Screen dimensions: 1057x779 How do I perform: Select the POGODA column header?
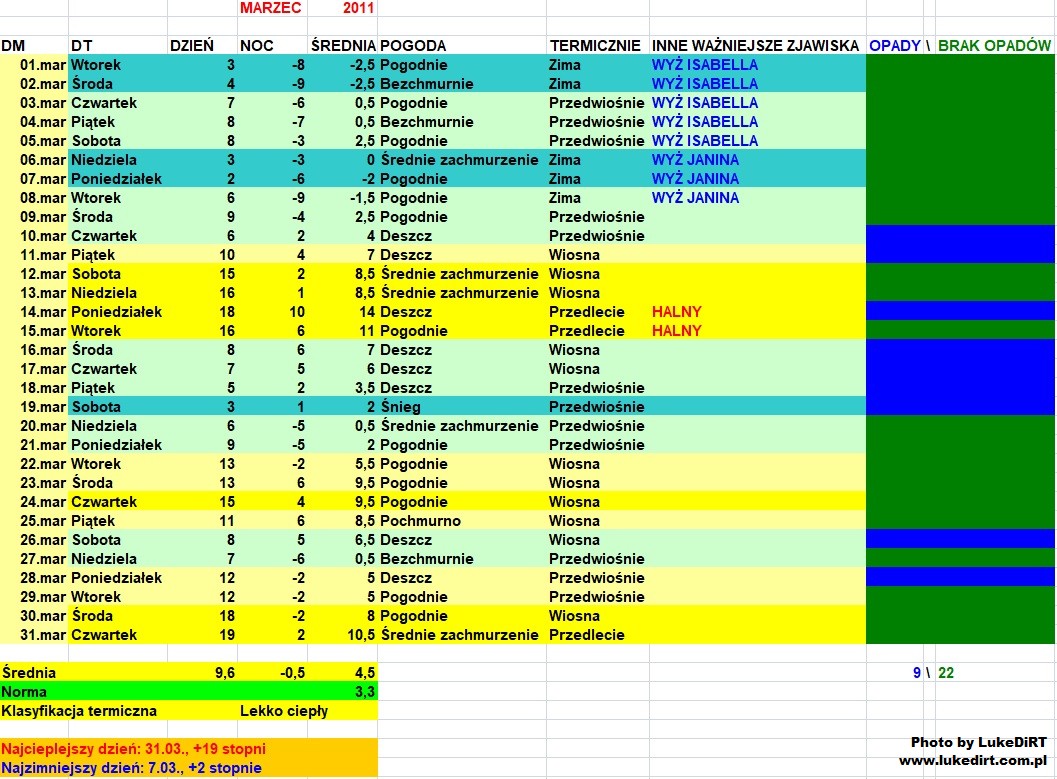click(413, 46)
